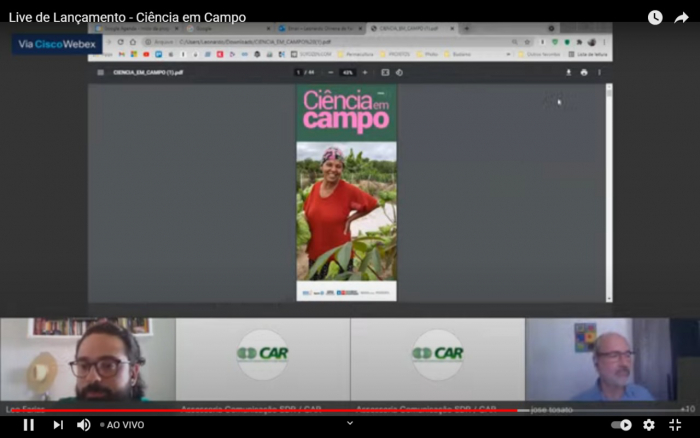Open PDF viewer more options menu
This screenshot has height=438, width=700.
(599, 72)
